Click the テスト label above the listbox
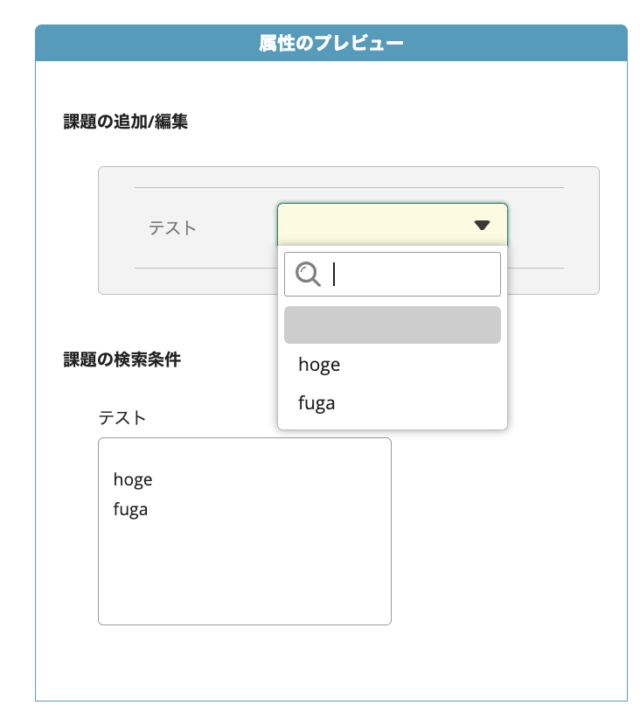The width and height of the screenshot is (640, 719). point(121,417)
